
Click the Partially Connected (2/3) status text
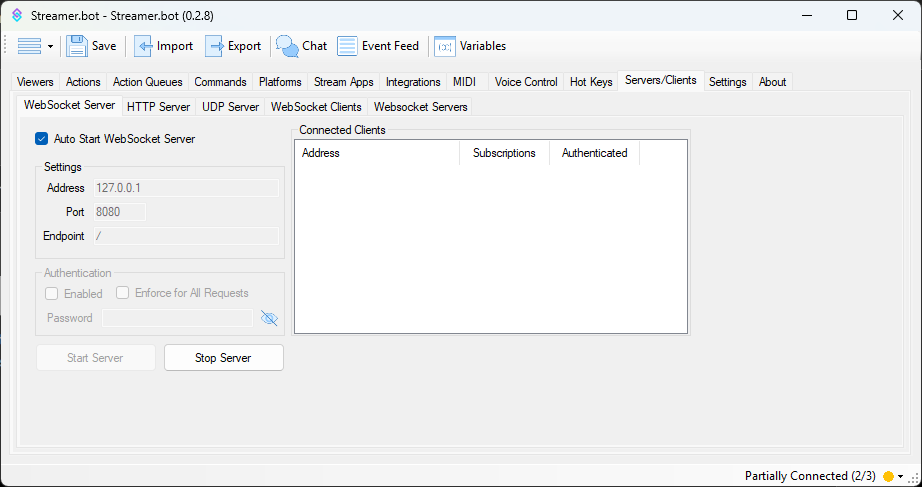[810, 476]
